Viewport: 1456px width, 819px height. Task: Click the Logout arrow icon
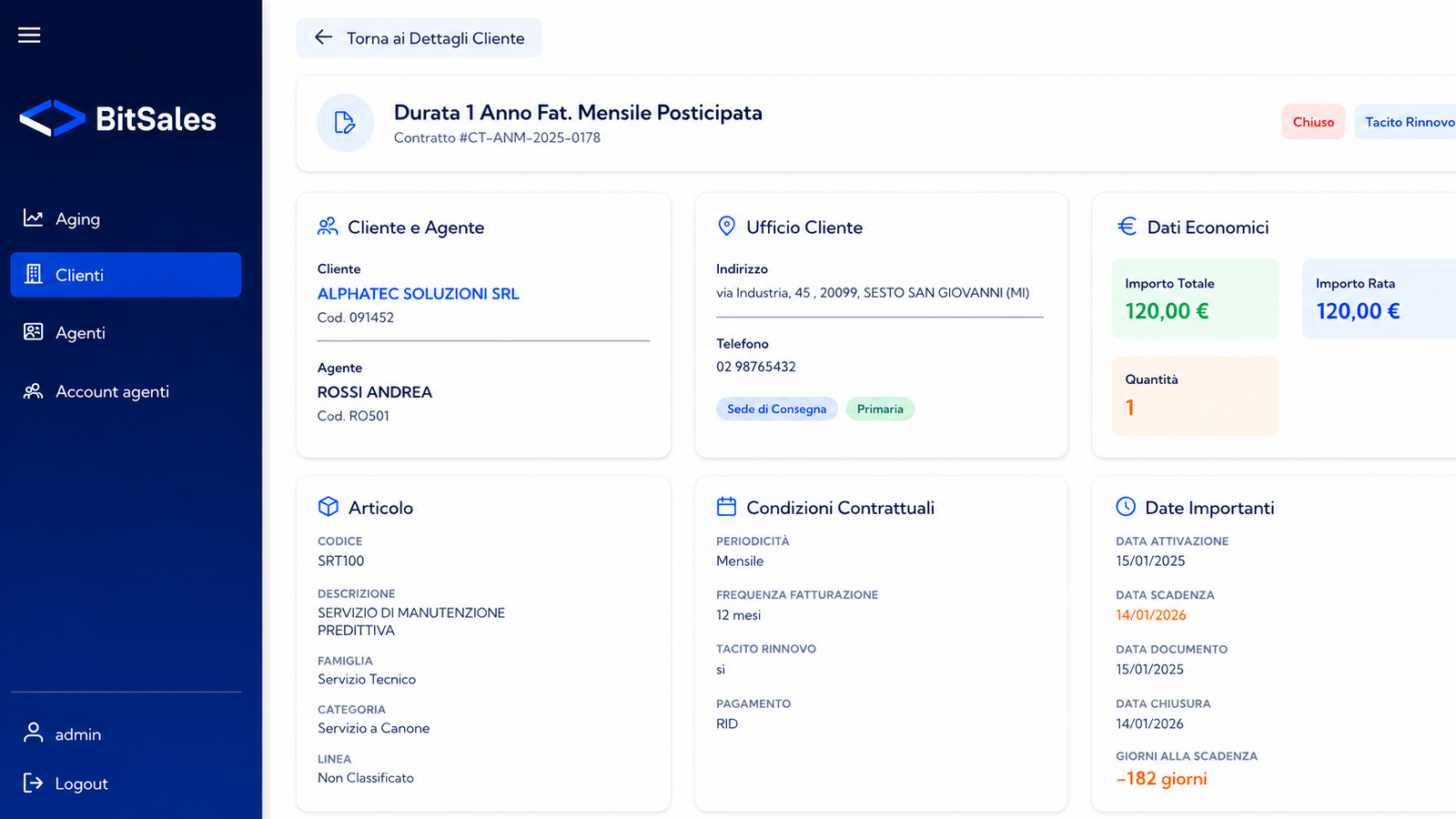point(34,783)
